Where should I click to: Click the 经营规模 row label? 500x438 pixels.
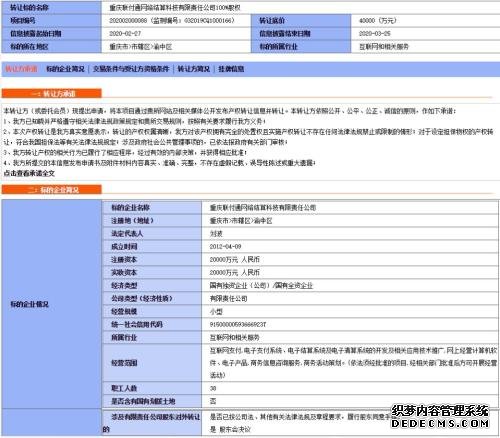[152, 312]
